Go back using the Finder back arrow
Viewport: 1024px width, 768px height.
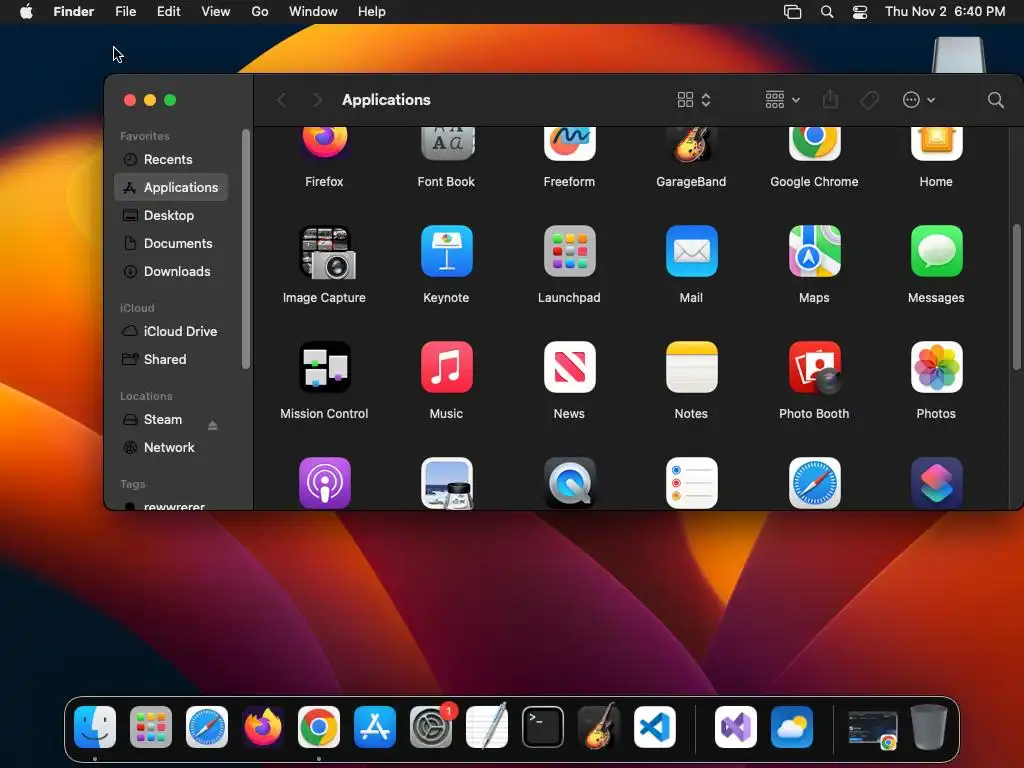281,100
